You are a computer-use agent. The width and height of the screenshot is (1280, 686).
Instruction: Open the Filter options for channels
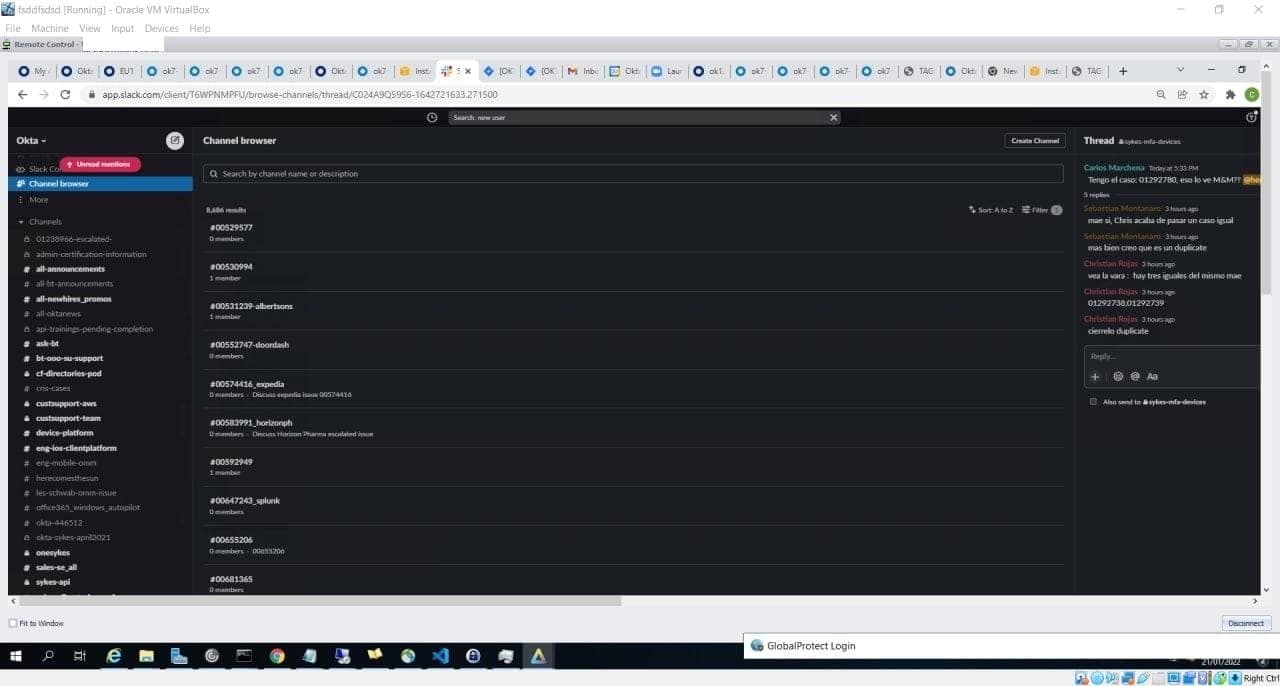1040,210
